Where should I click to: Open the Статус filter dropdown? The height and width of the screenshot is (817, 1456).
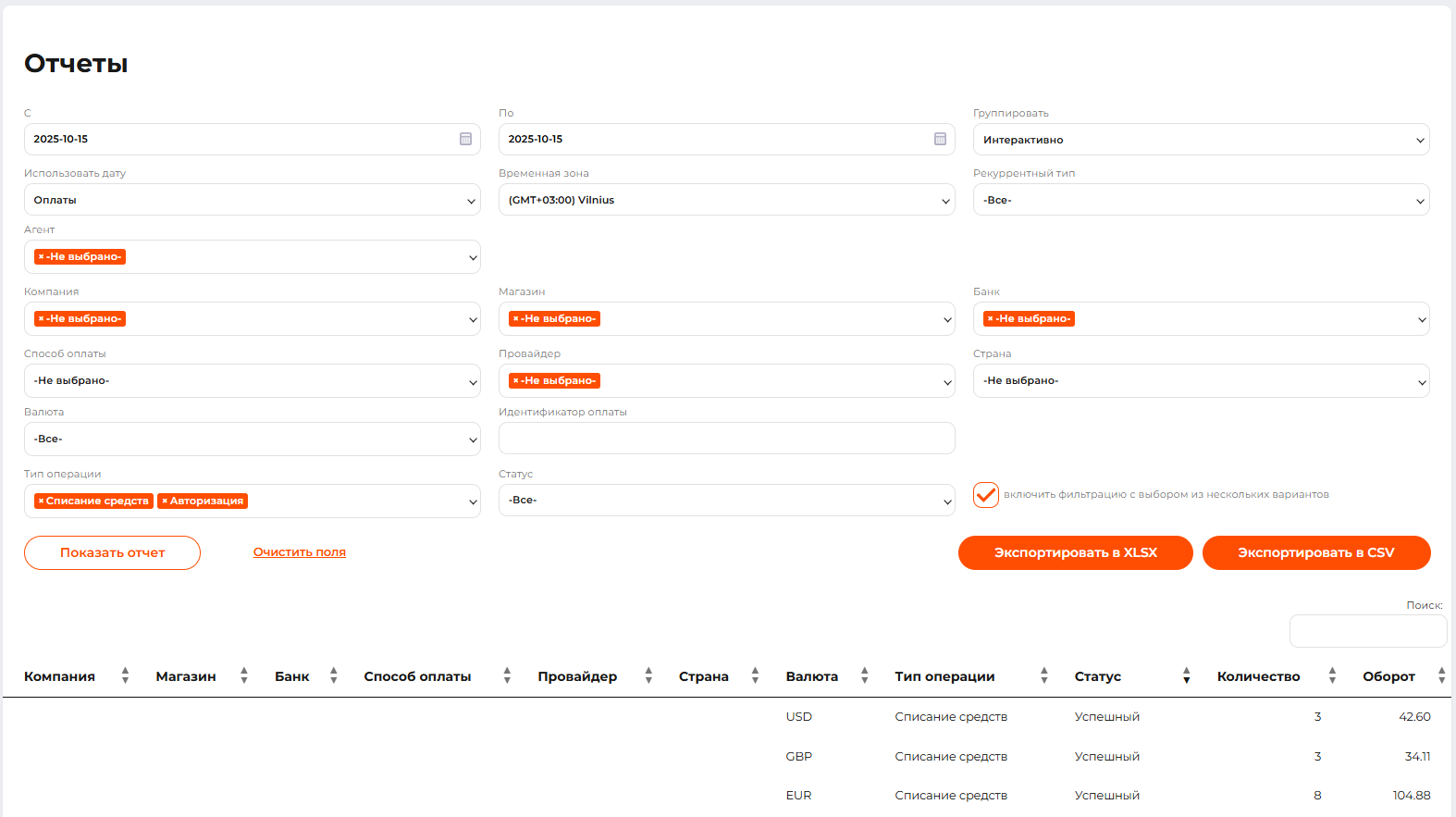point(726,501)
